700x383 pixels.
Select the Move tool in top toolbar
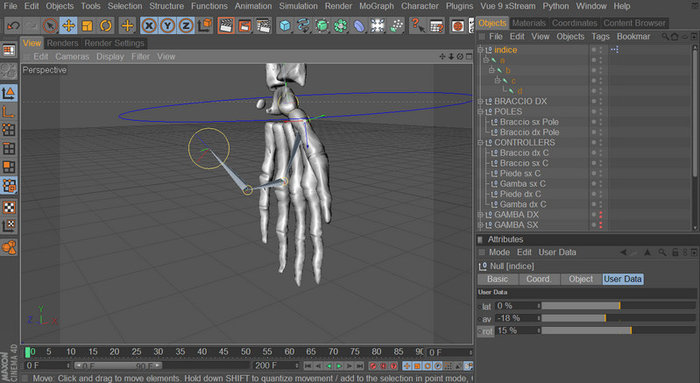click(69, 25)
